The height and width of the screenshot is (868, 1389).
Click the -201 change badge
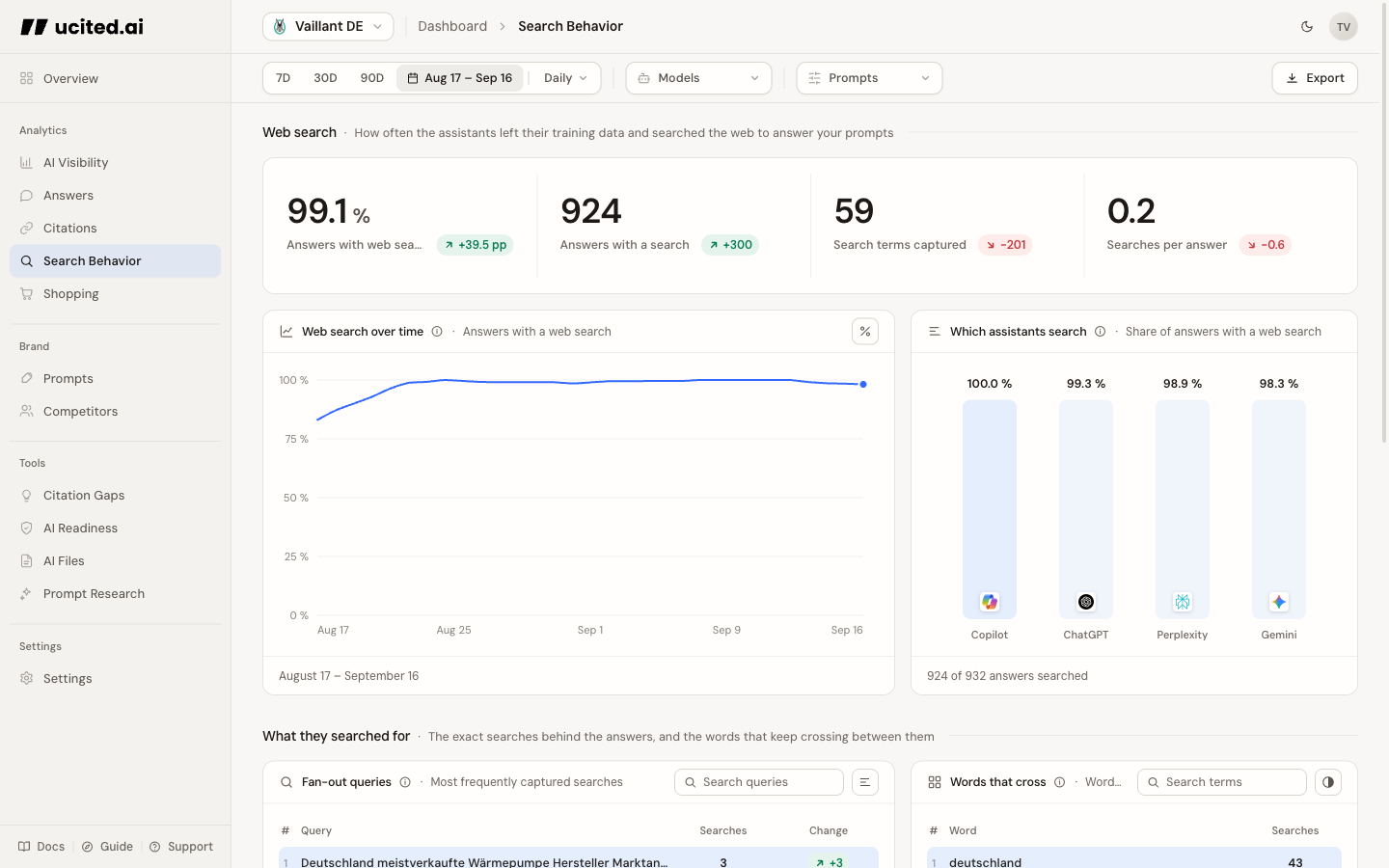[1005, 245]
